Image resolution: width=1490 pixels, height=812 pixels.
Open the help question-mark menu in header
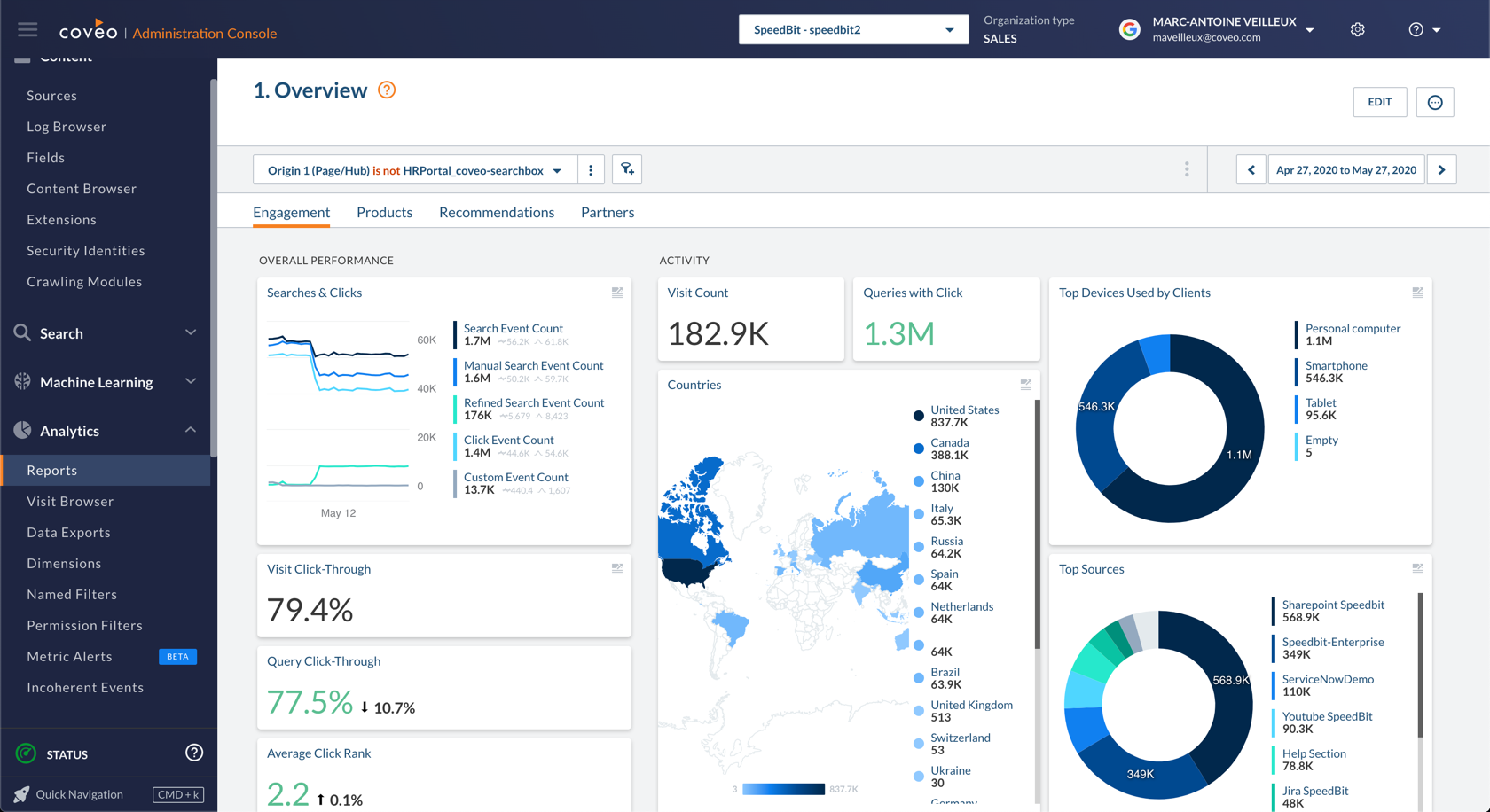[x=1423, y=29]
